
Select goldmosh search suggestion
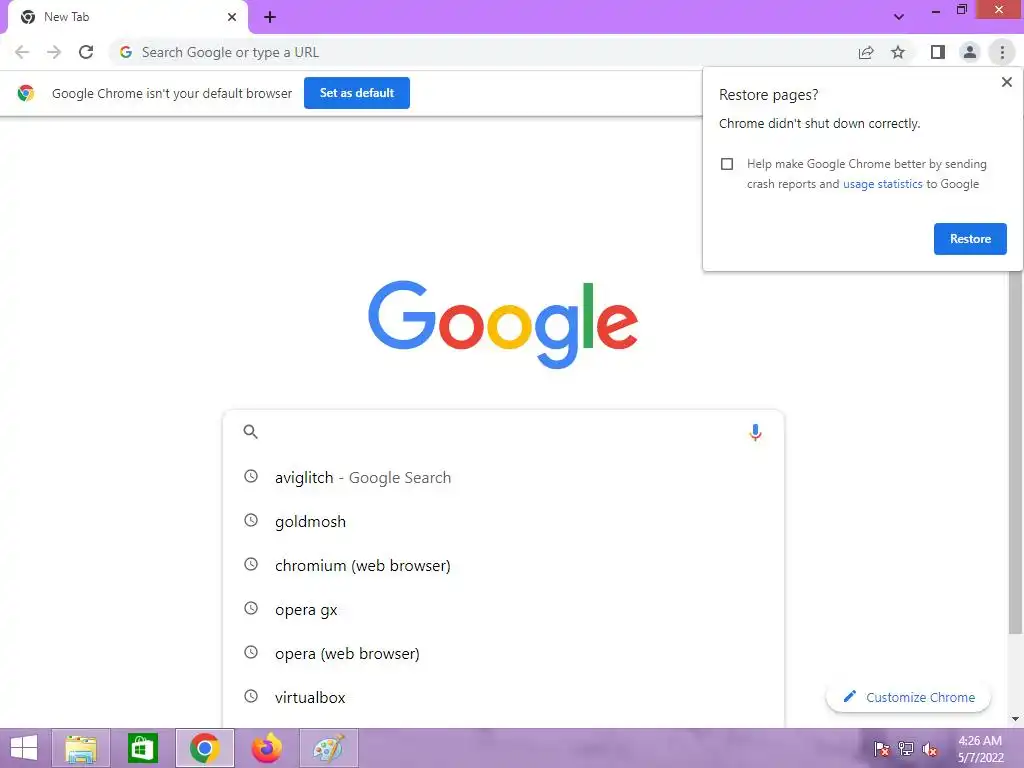click(x=503, y=521)
